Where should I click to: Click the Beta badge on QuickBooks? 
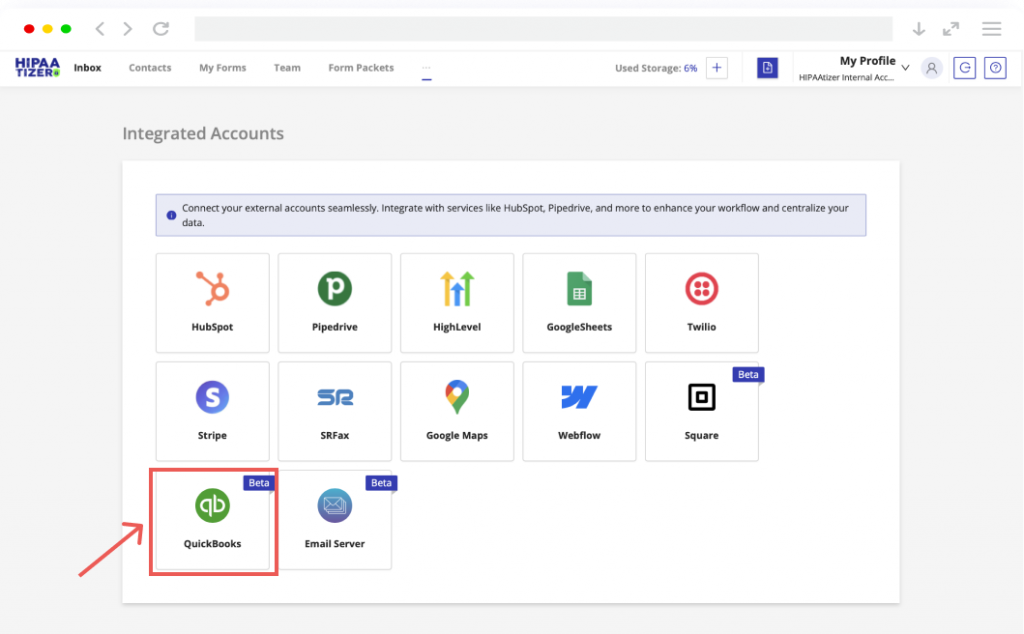[x=259, y=483]
